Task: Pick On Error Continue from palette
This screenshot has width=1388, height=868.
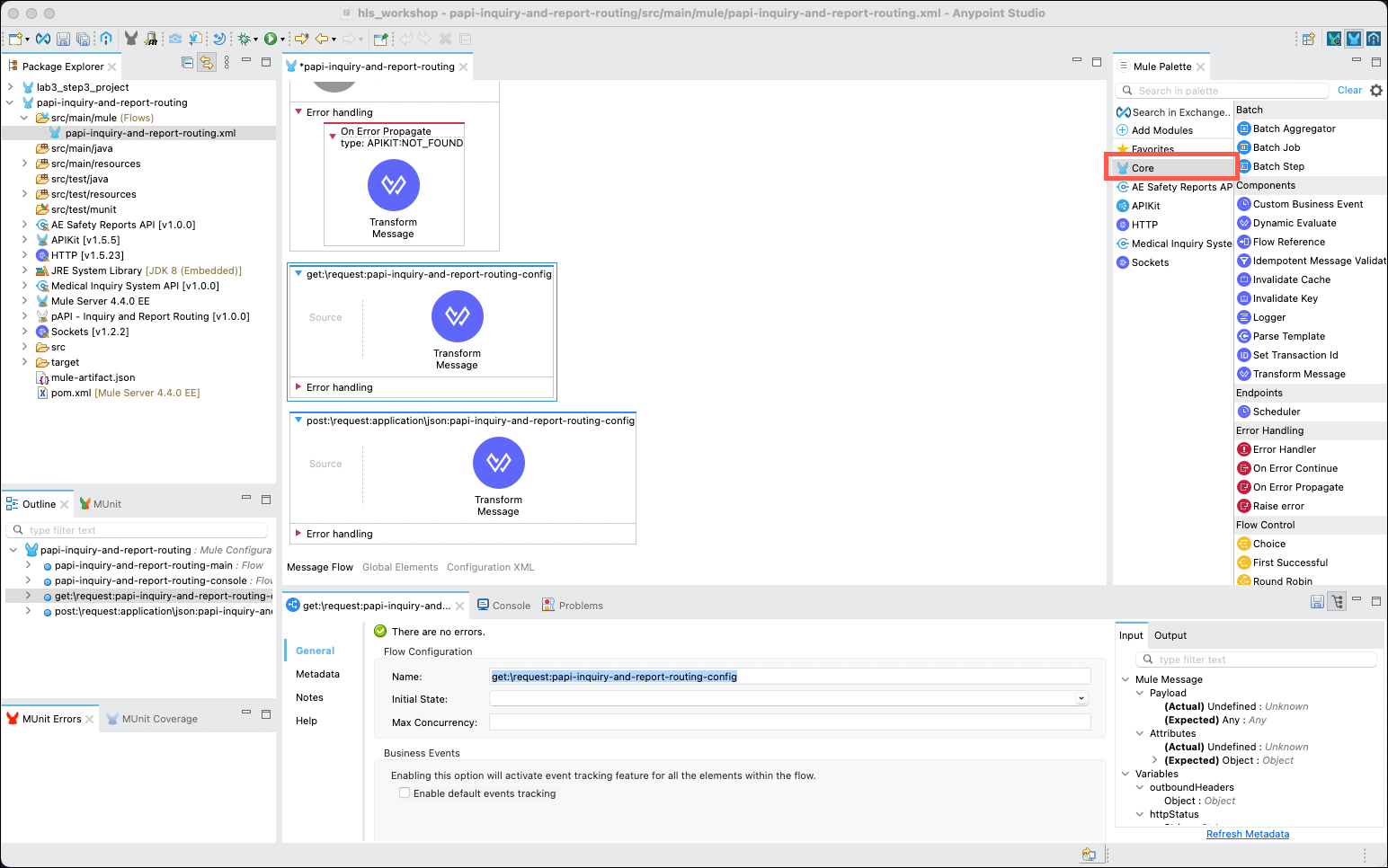Action: pos(1287,468)
